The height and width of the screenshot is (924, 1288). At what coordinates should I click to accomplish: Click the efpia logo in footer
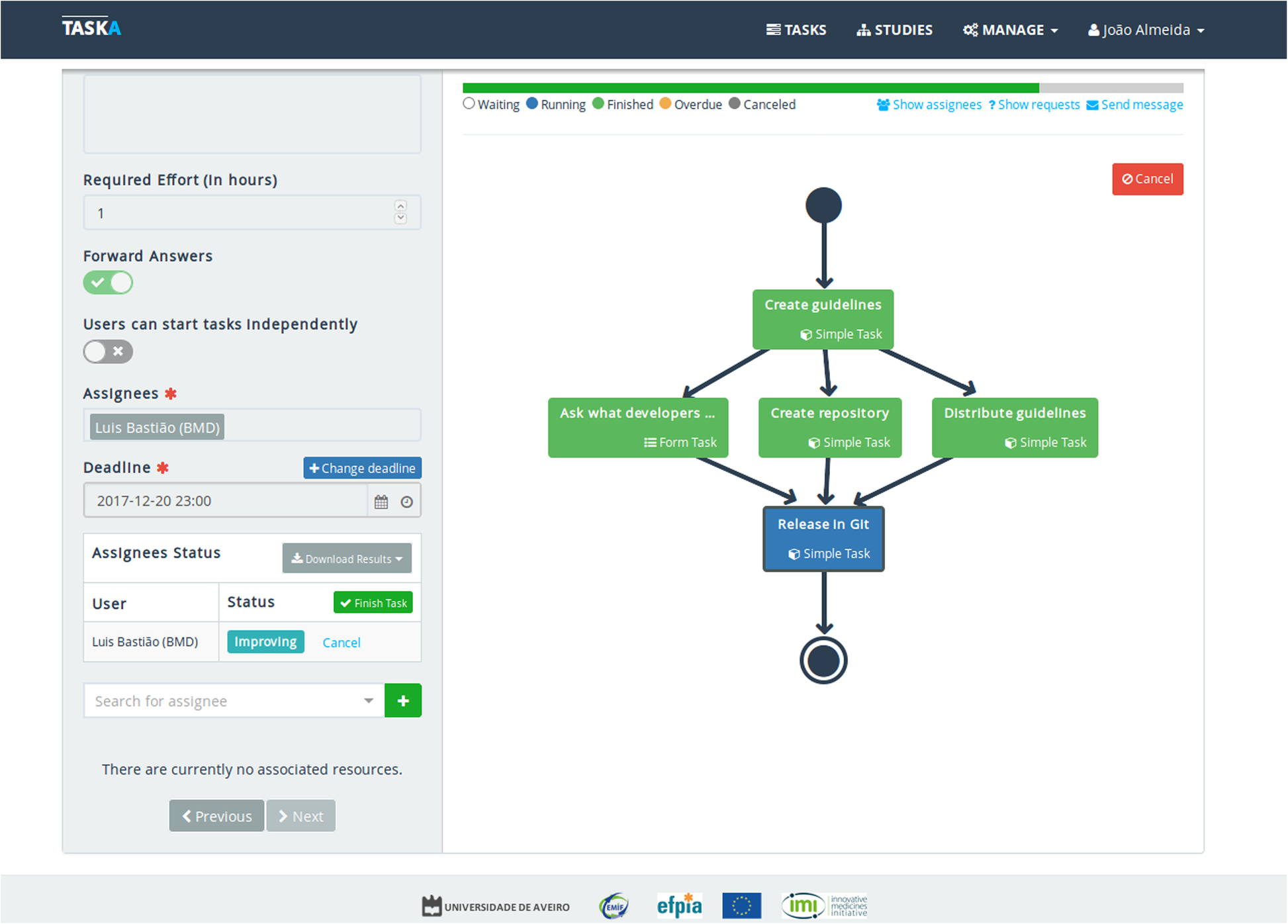(x=679, y=905)
